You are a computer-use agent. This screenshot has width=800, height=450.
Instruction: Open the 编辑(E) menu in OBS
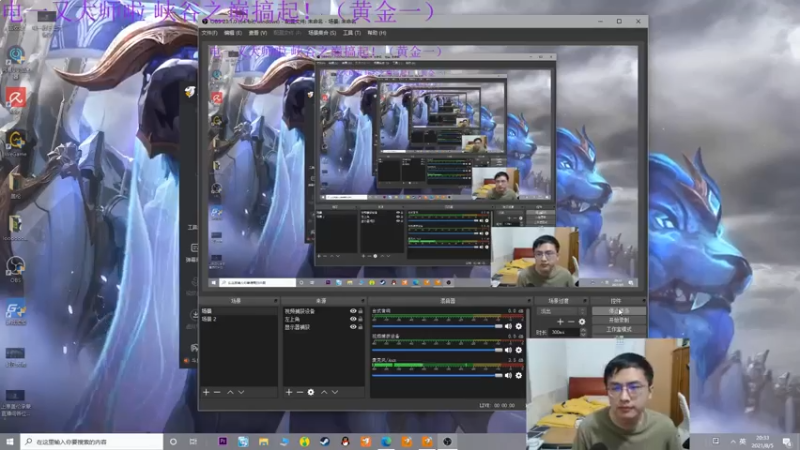(x=233, y=33)
